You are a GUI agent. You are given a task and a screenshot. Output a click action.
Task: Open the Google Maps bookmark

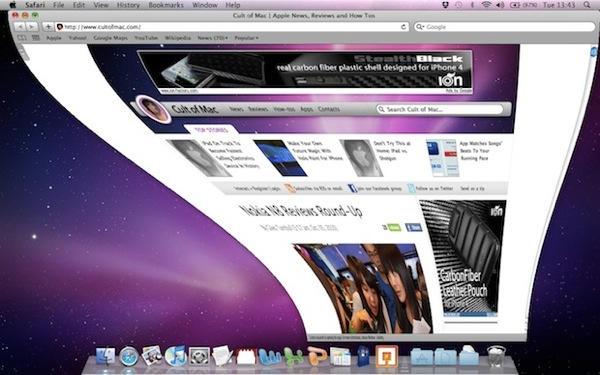pyautogui.click(x=110, y=38)
